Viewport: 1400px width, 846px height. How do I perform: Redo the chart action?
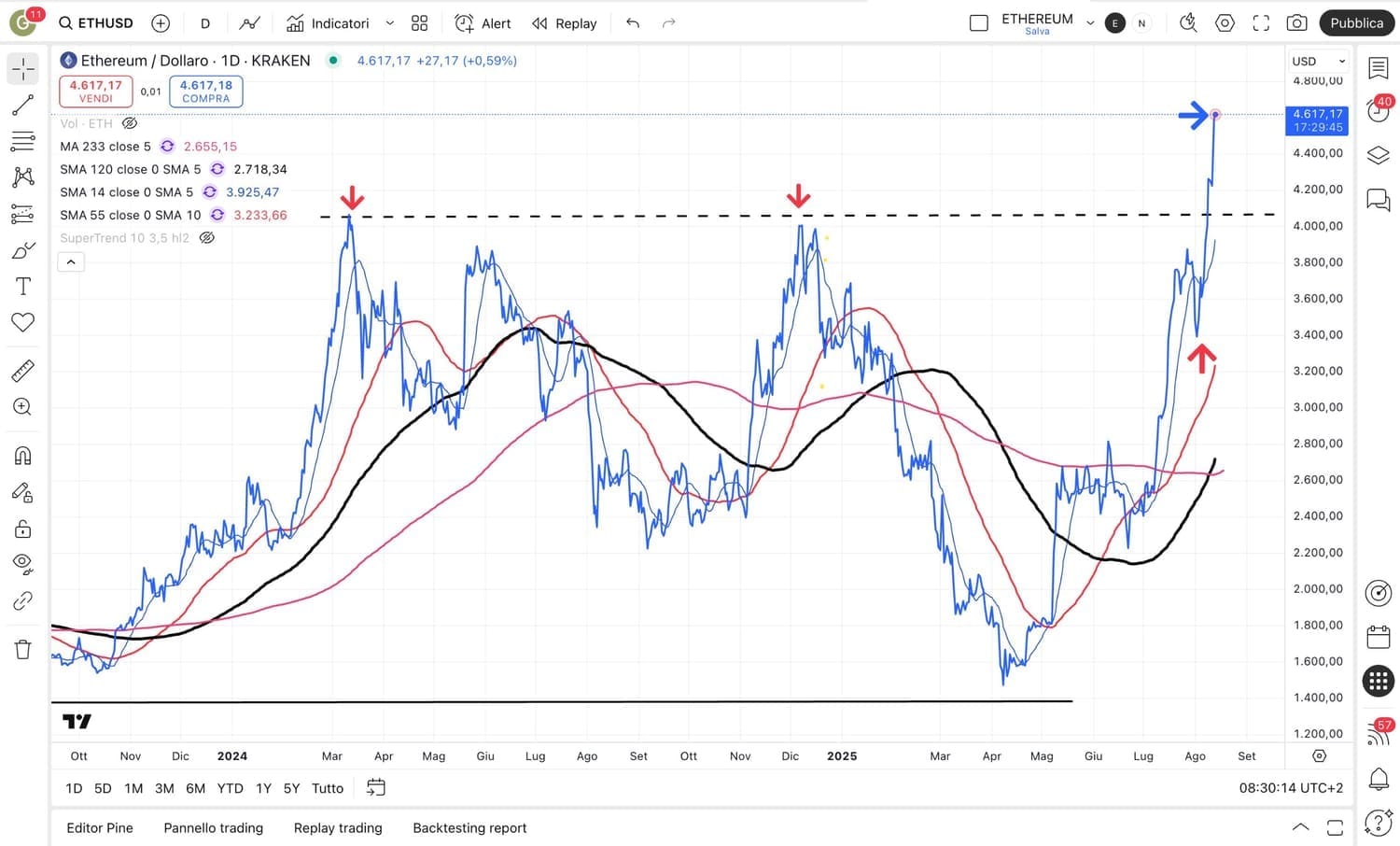click(x=668, y=23)
